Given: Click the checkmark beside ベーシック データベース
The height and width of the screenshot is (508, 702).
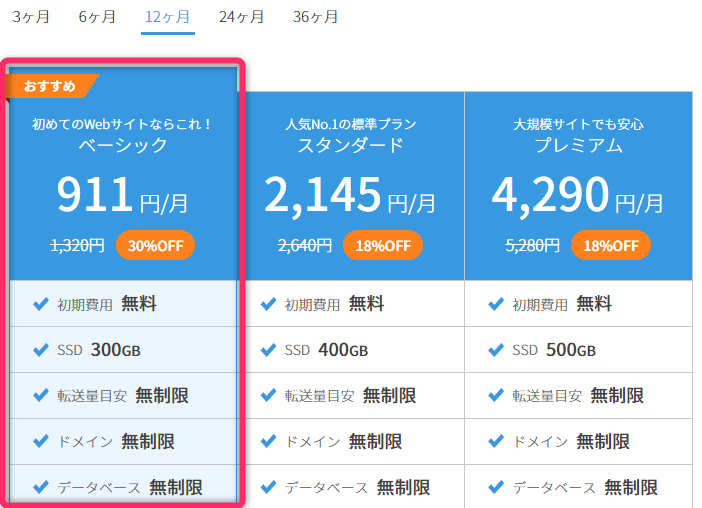Looking at the screenshot, I should [41, 487].
